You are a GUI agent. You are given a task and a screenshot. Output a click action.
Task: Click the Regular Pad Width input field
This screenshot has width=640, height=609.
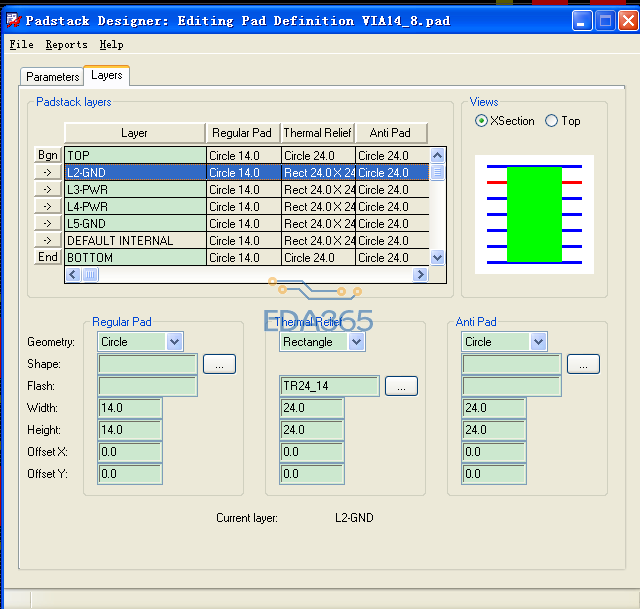point(130,408)
